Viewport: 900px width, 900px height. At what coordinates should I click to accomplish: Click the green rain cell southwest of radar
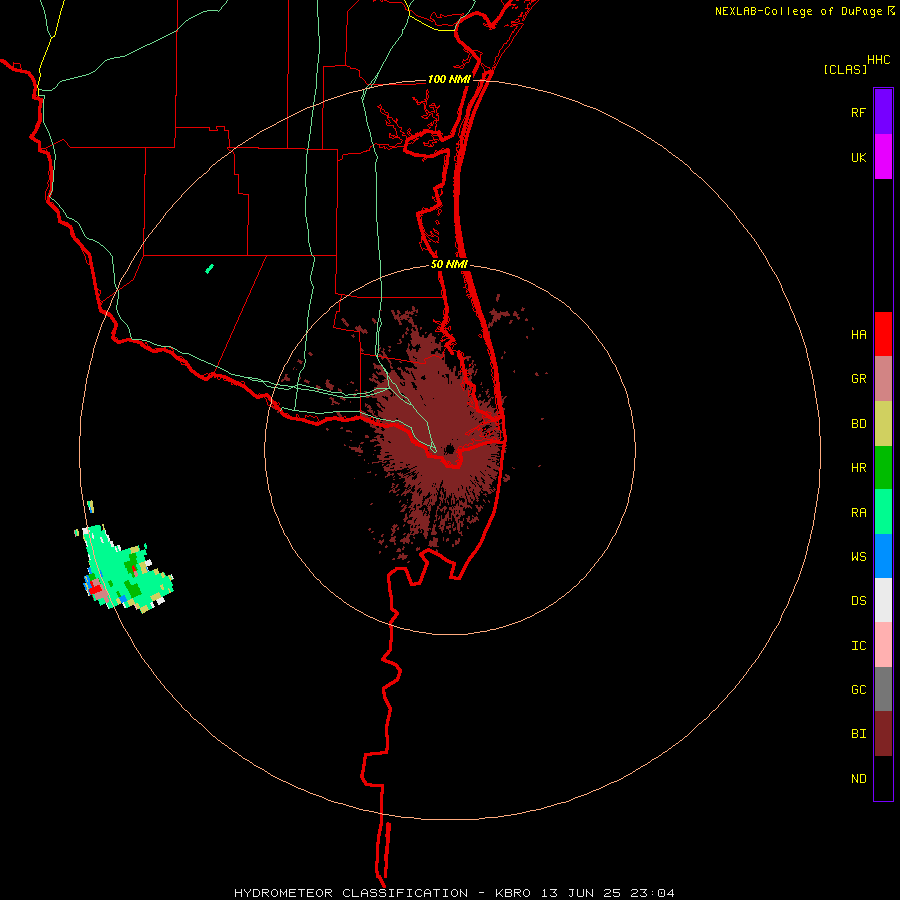(x=126, y=568)
